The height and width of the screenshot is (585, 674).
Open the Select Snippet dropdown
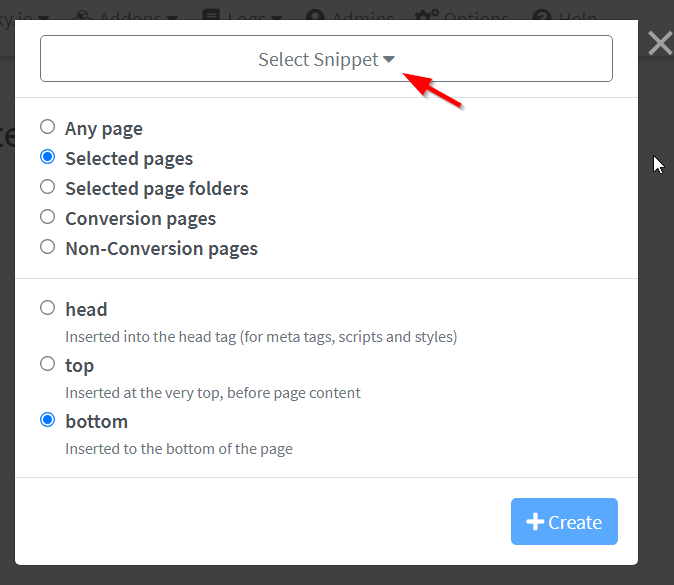[326, 59]
